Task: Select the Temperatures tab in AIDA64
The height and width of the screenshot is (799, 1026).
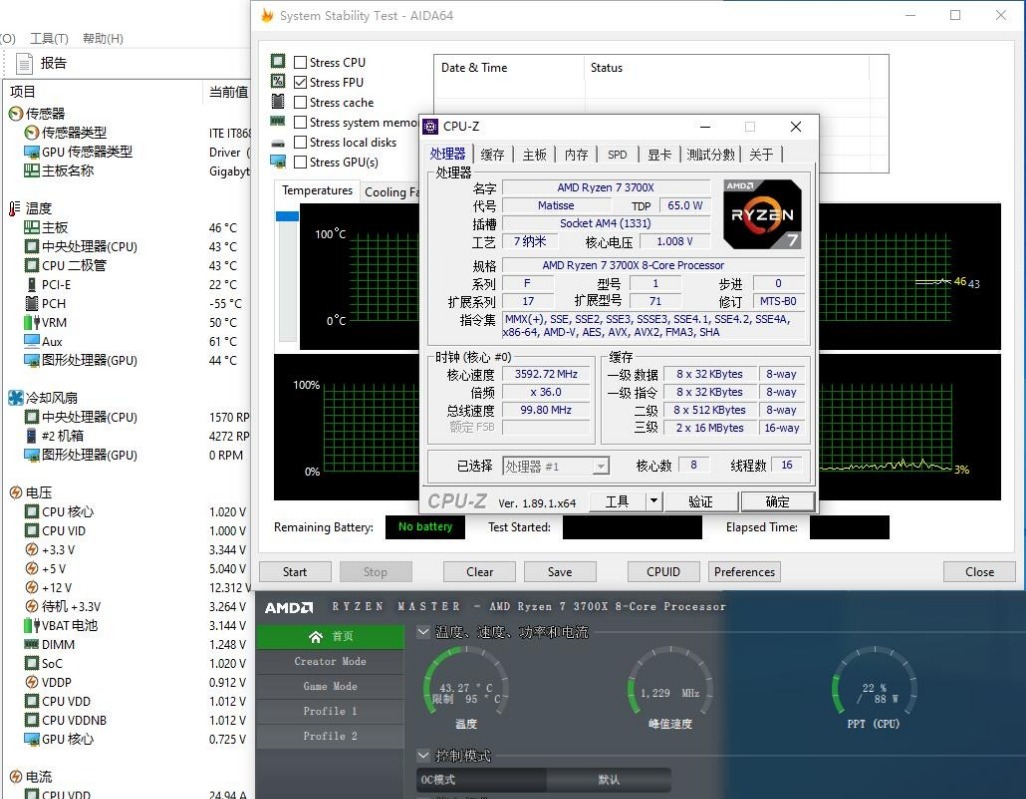Action: [x=317, y=190]
